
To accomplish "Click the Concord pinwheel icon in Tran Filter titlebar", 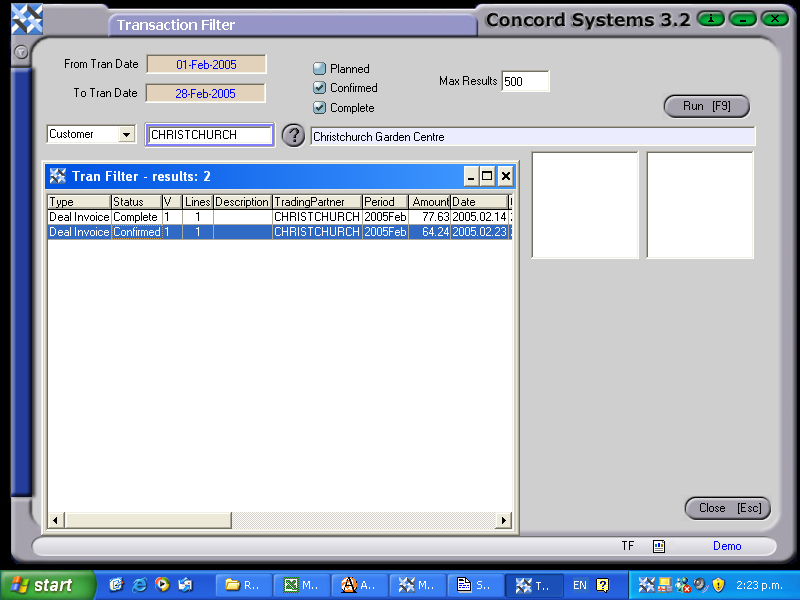I will (x=57, y=176).
